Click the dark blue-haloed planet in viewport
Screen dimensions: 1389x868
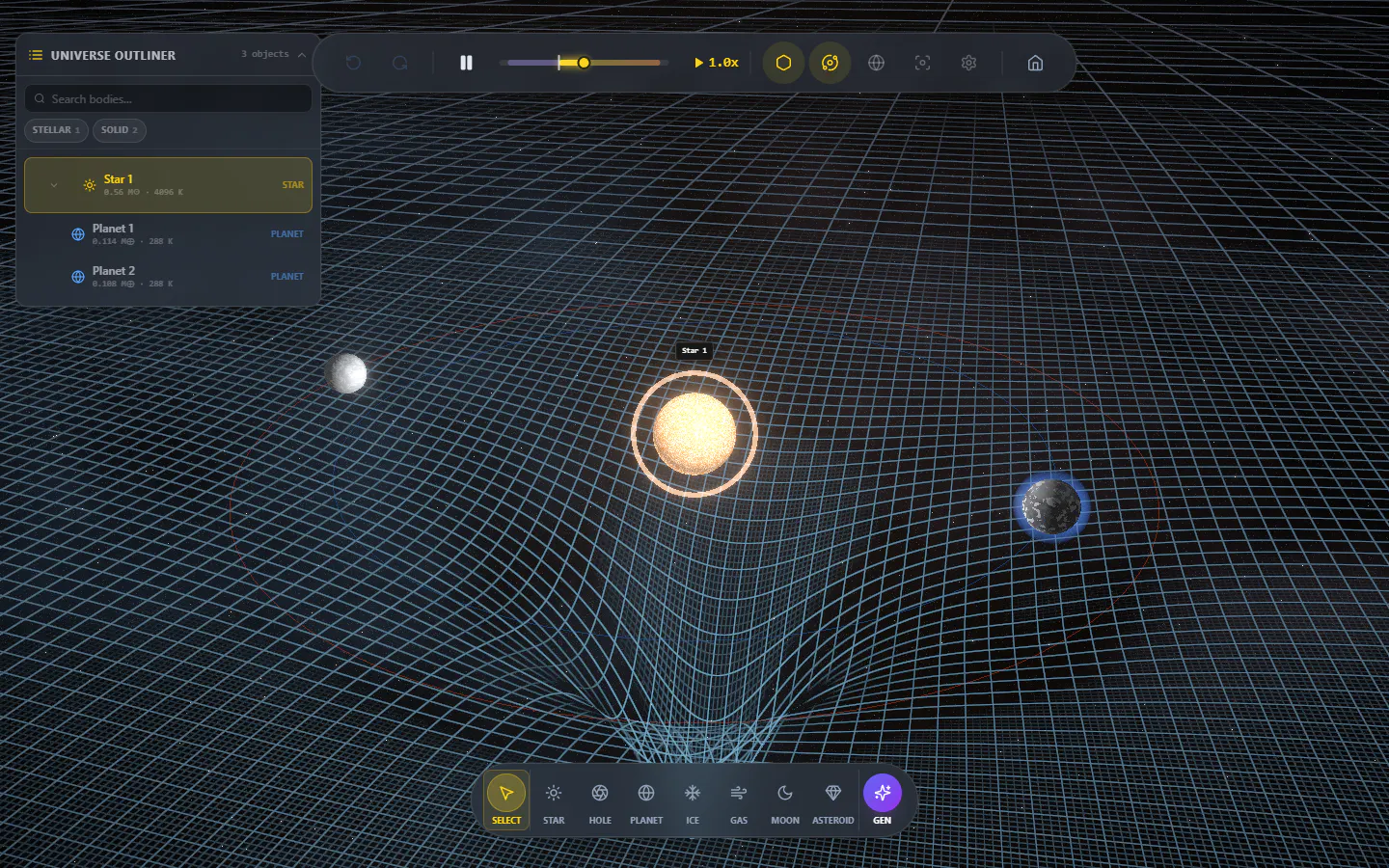[1051, 506]
